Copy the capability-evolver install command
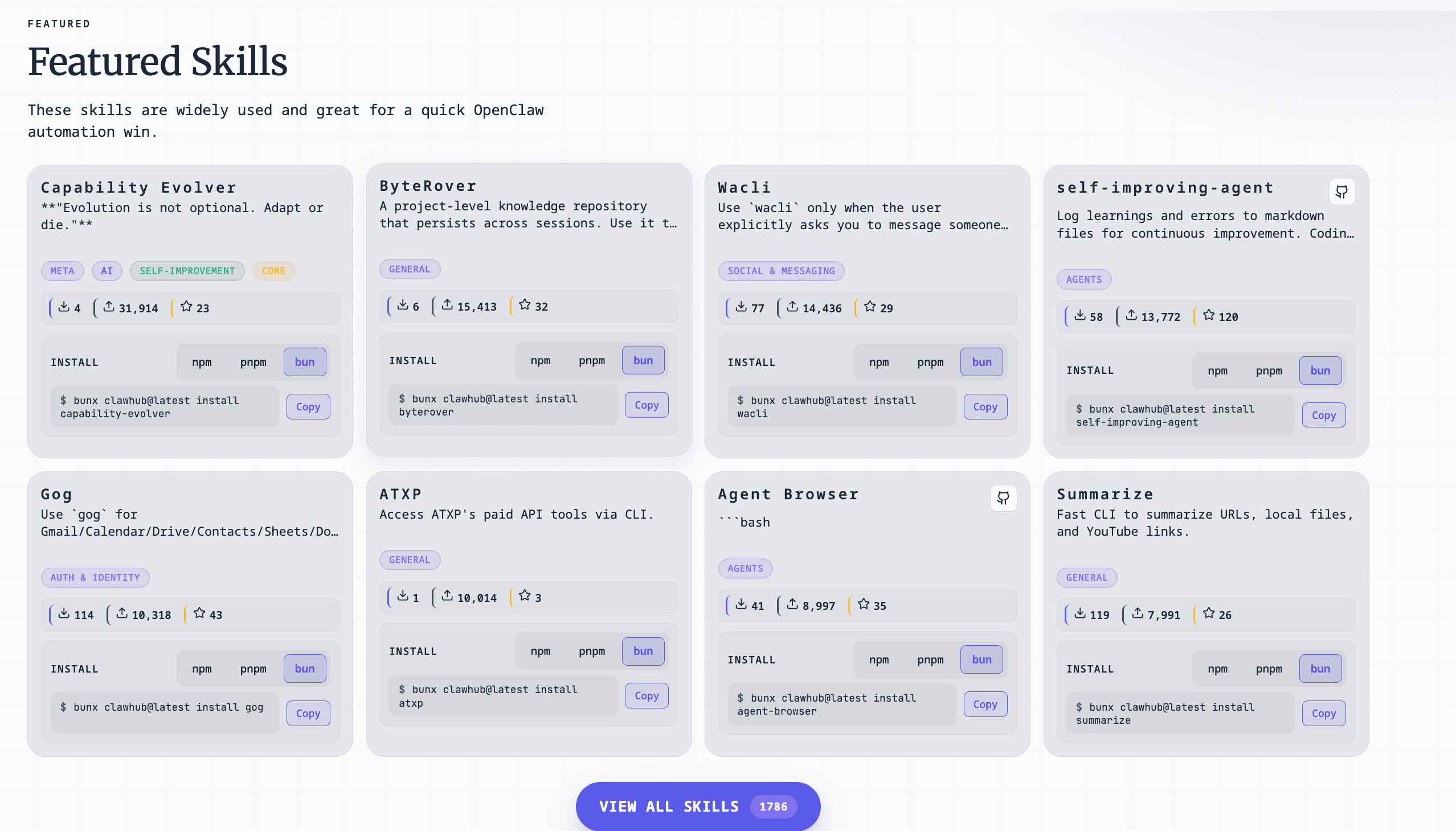Screen dimensions: 1456x831 click(x=308, y=407)
